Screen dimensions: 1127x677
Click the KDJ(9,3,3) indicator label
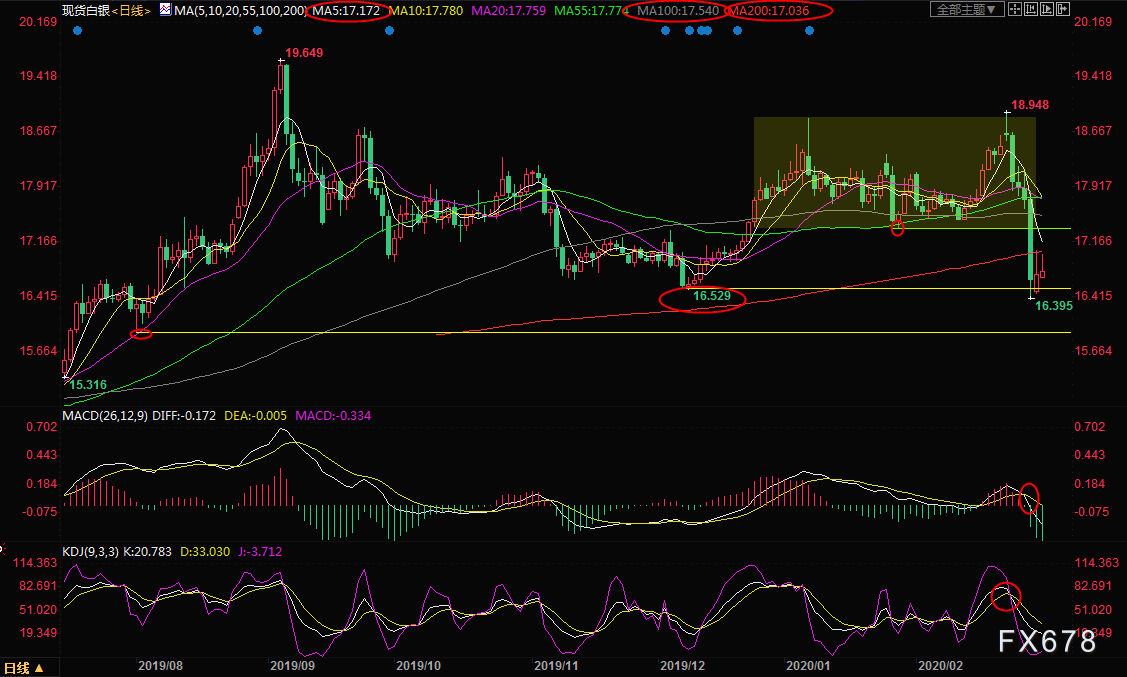coord(91,552)
